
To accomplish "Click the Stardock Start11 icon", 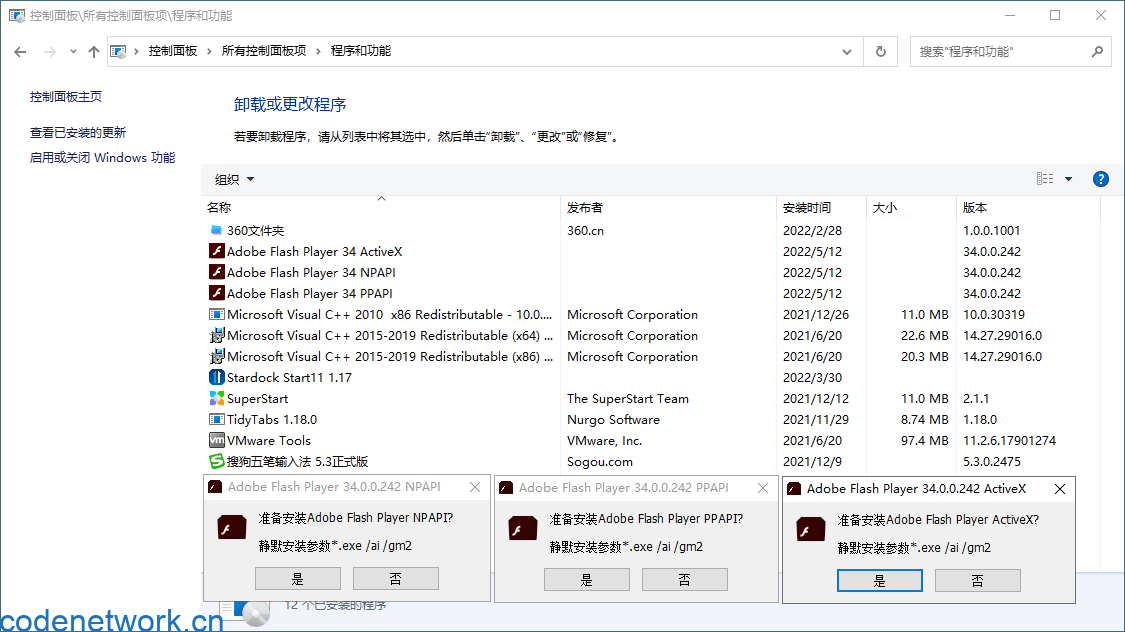I will [x=217, y=377].
